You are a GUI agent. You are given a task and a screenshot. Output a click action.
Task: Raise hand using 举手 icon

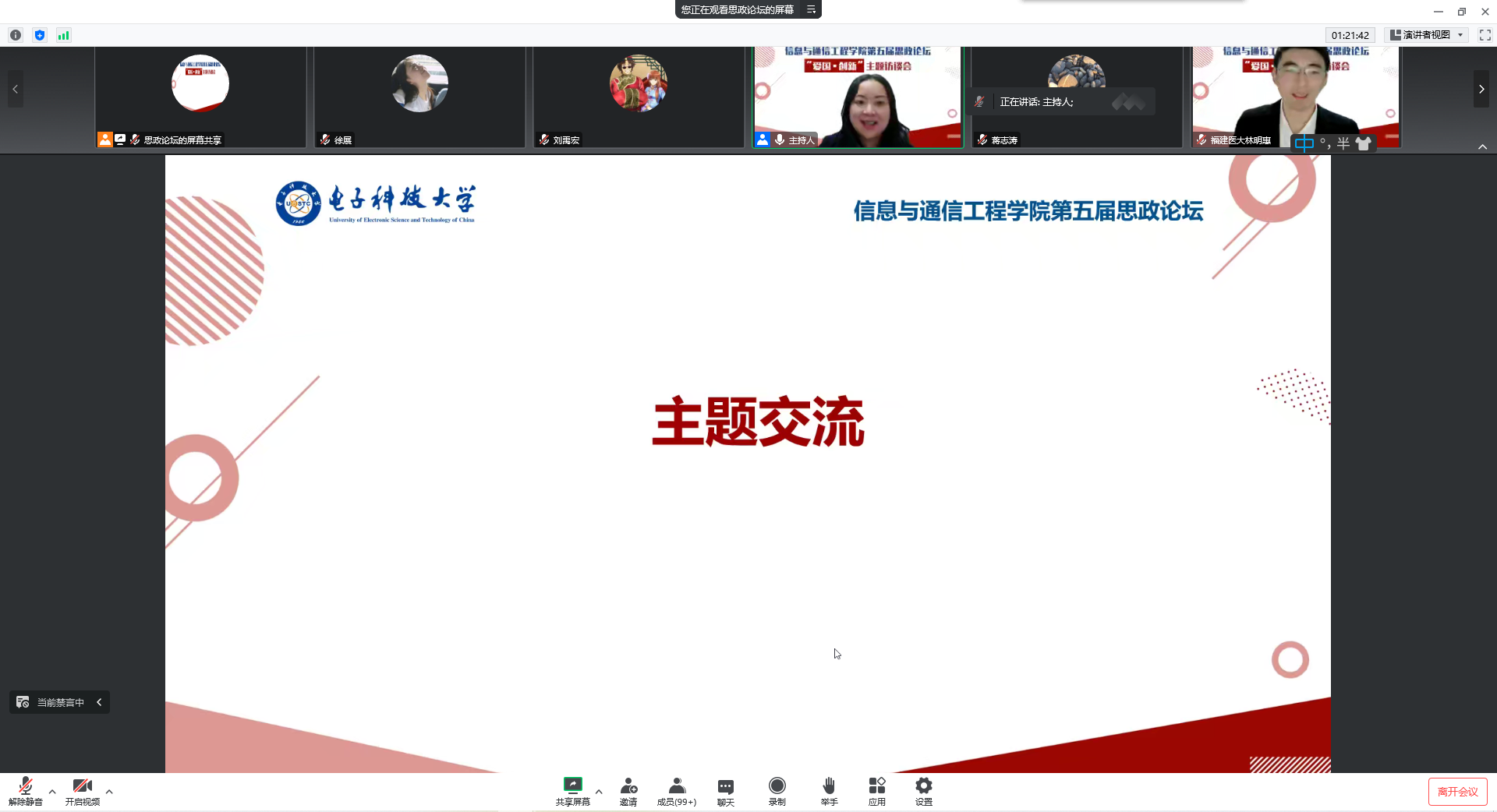(829, 790)
